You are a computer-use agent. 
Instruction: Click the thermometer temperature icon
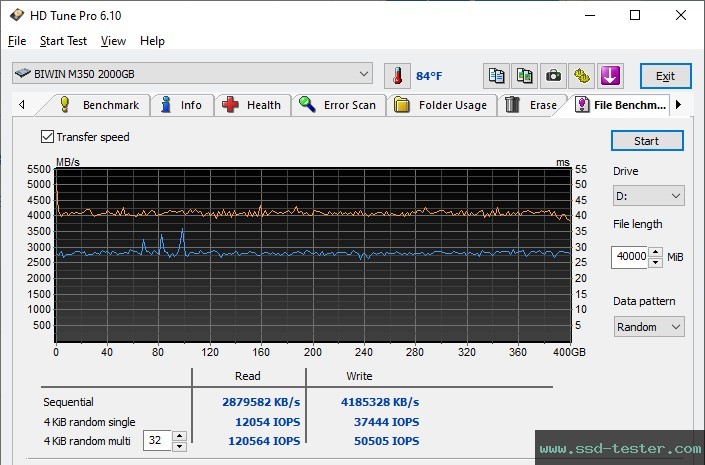[x=397, y=76]
